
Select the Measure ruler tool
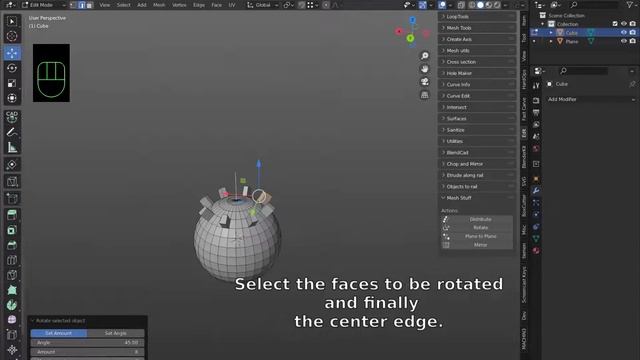(x=12, y=147)
